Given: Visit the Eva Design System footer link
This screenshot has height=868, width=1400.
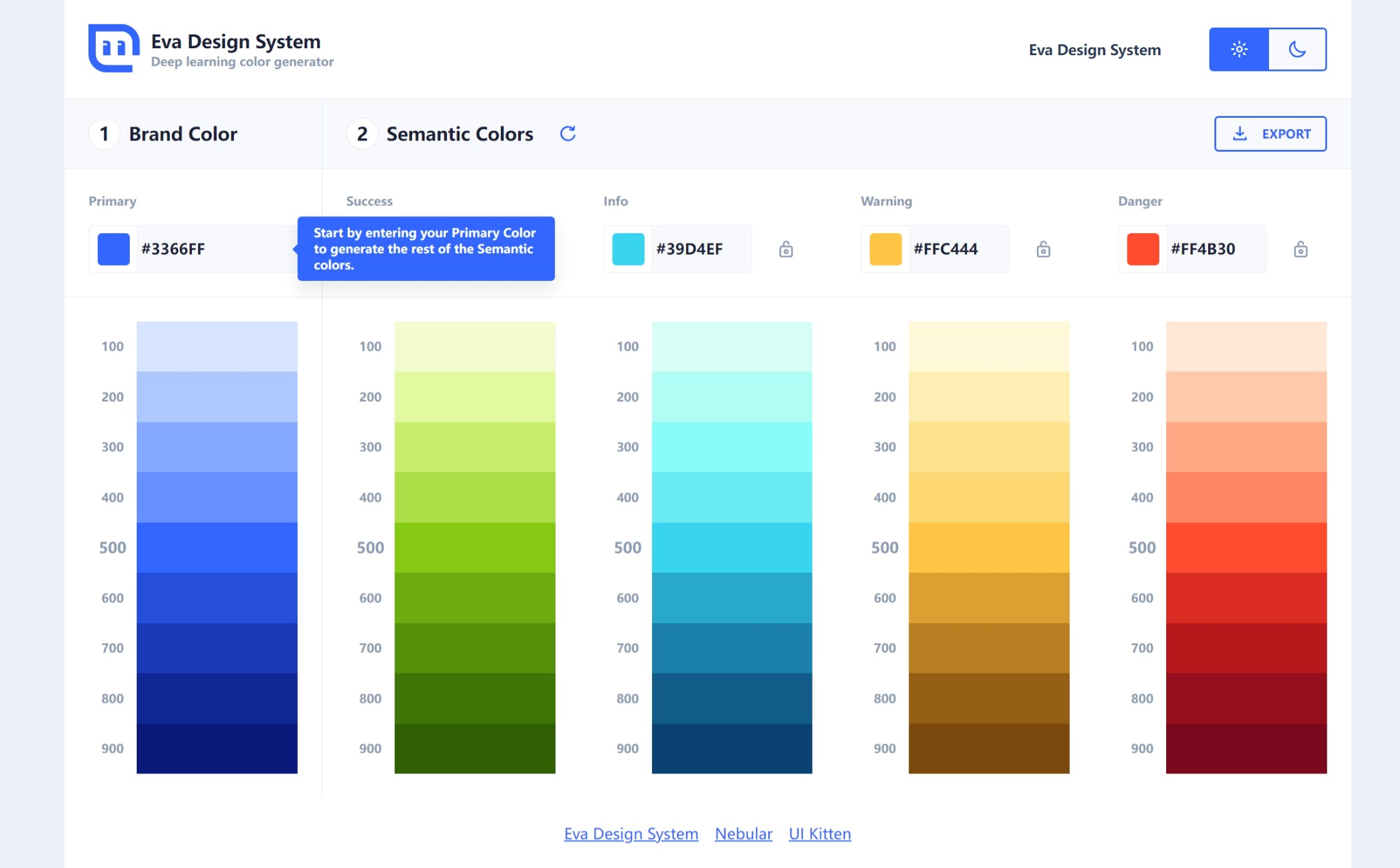Looking at the screenshot, I should pyautogui.click(x=631, y=834).
